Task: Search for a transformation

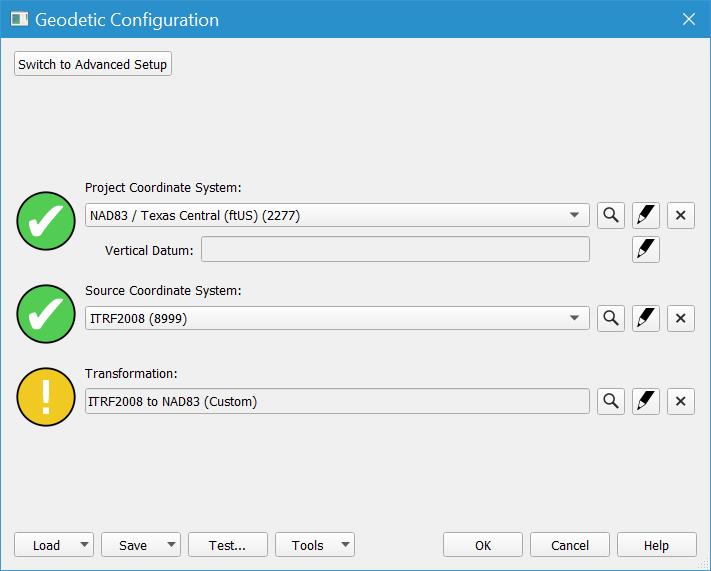Action: [x=610, y=401]
